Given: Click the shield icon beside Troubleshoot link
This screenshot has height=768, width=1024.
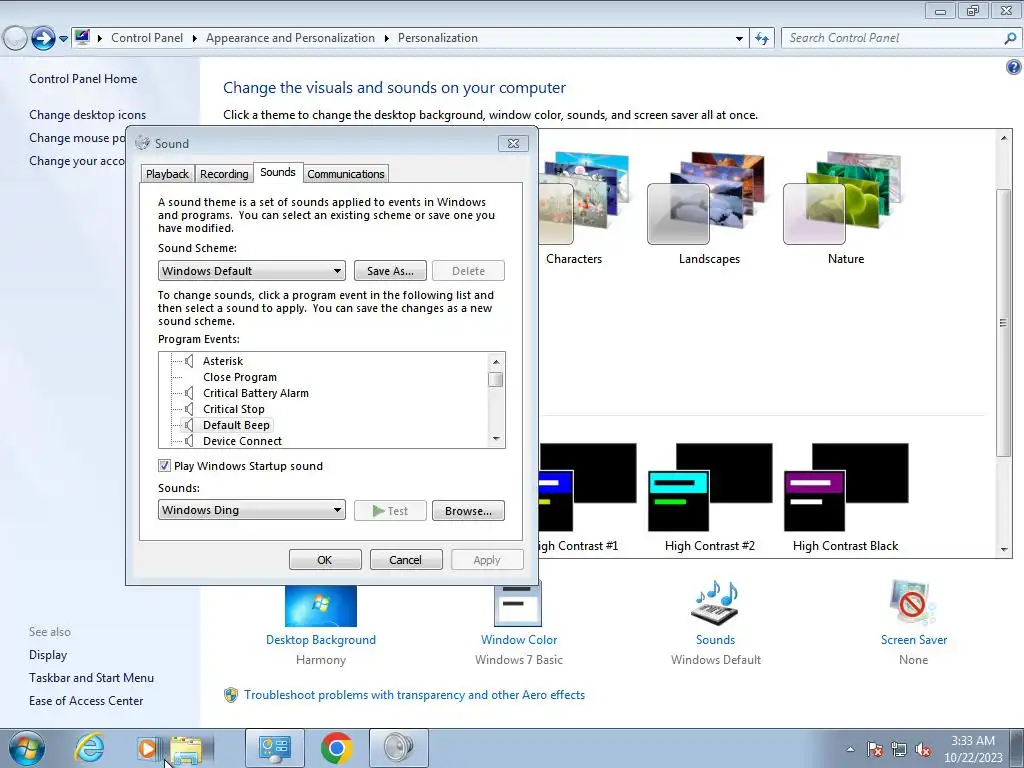Looking at the screenshot, I should (x=231, y=695).
